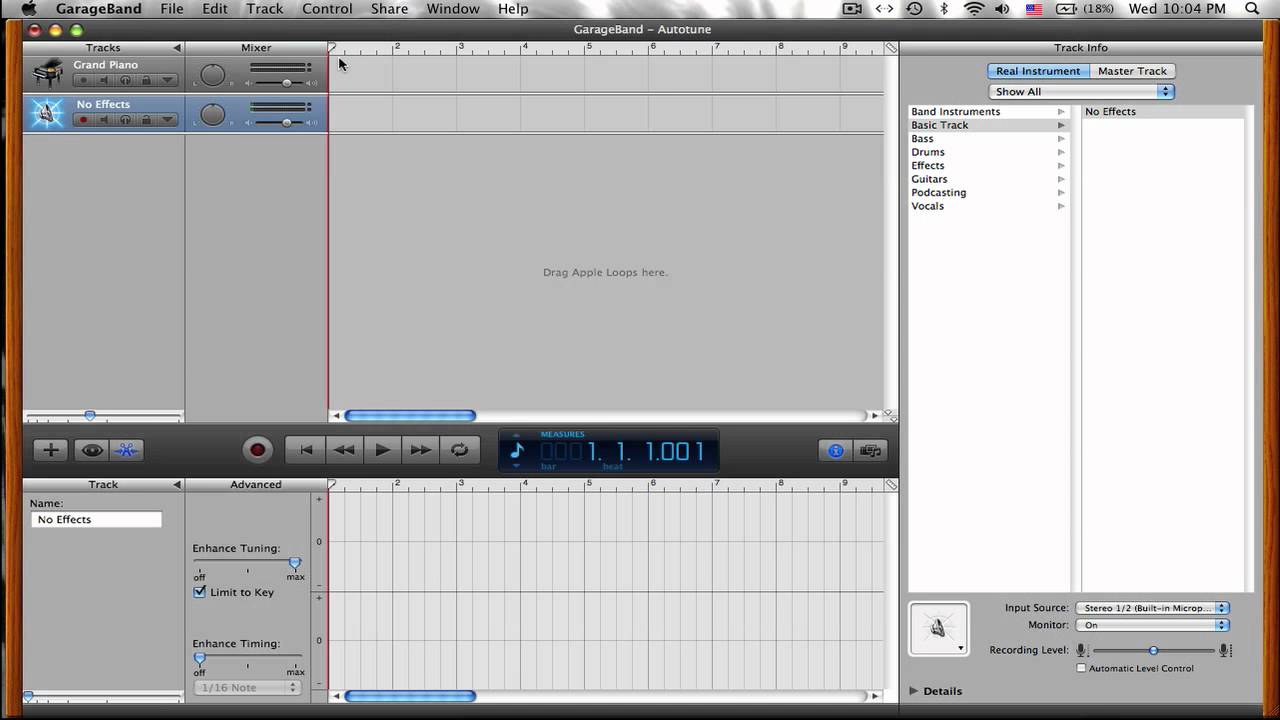Click the Bluetooth menu bar icon
The image size is (1280, 720).
944,9
